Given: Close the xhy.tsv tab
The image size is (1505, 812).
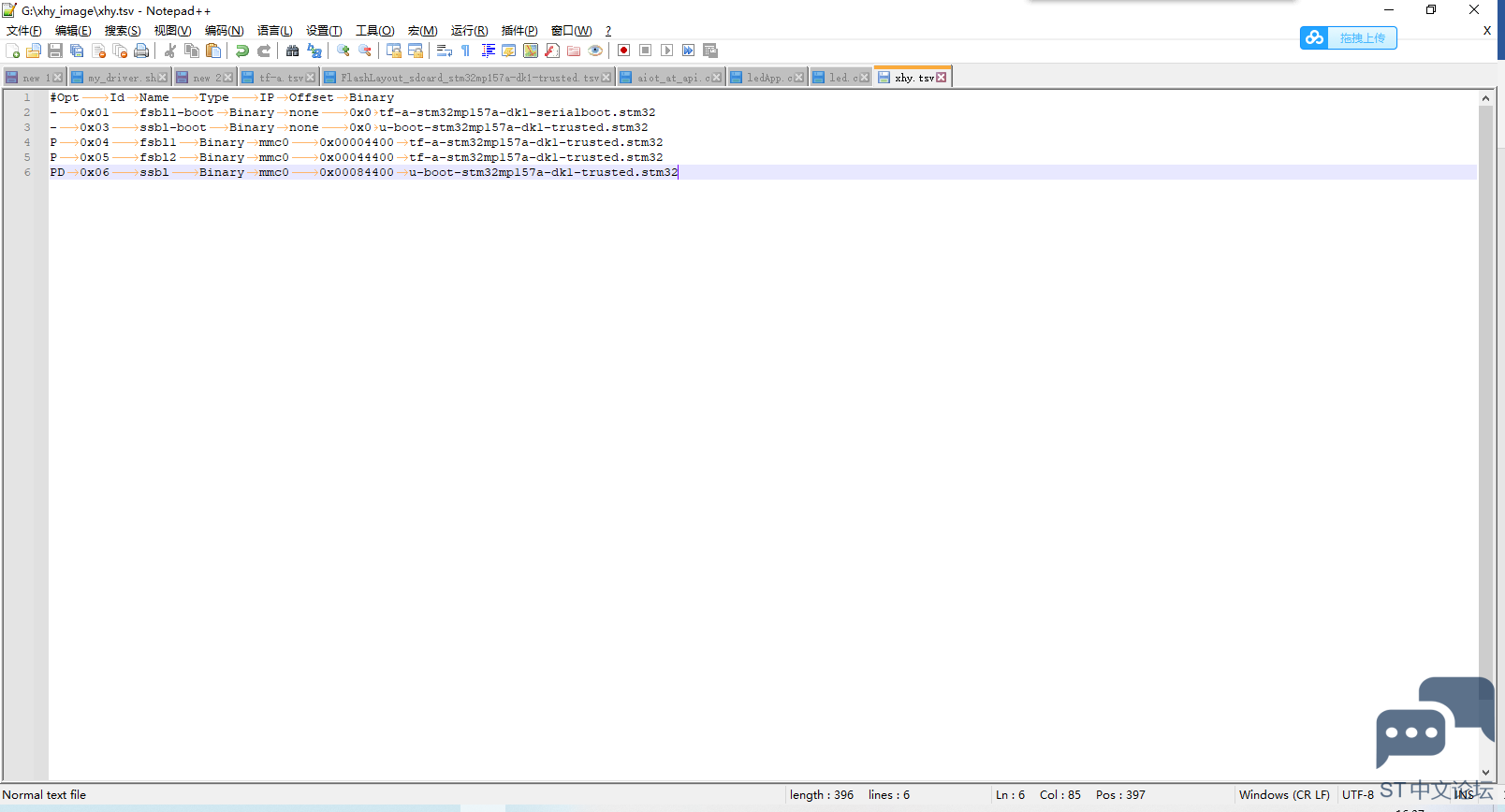Looking at the screenshot, I should (942, 78).
